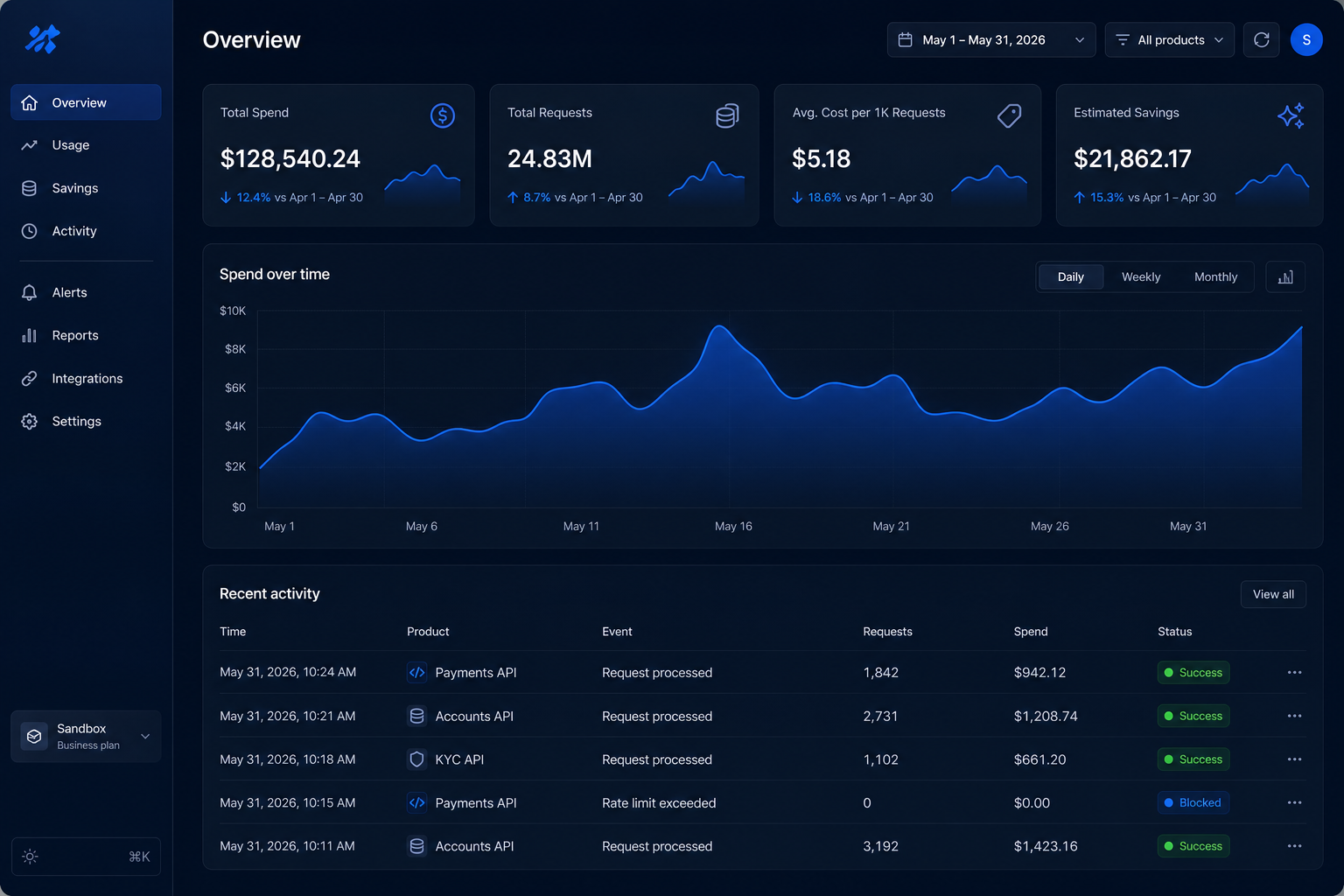Image resolution: width=1344 pixels, height=896 pixels.
Task: Open Reports from the sidebar
Action: (86, 335)
